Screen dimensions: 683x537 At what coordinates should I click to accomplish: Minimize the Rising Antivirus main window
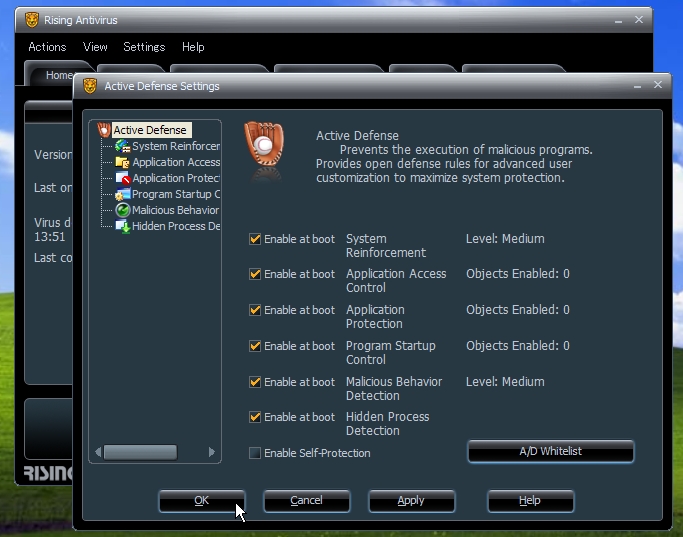618,21
